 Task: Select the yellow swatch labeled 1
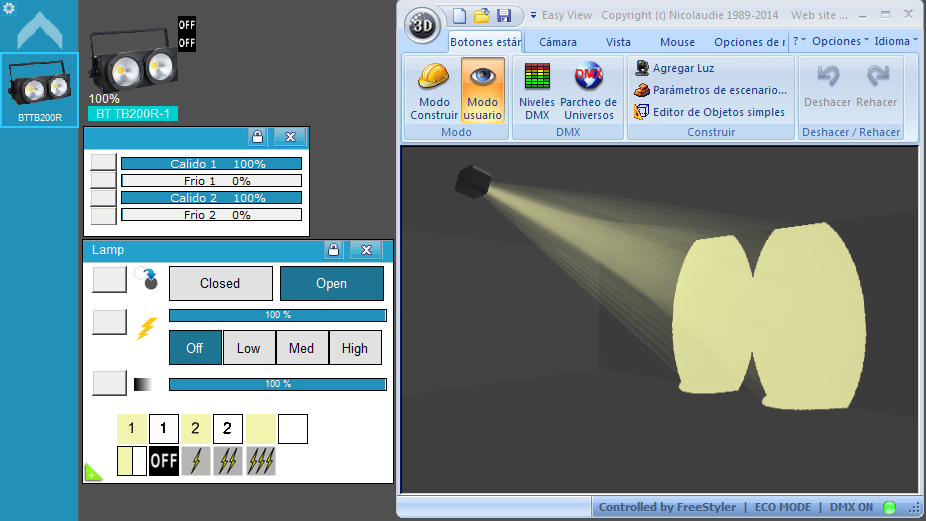[x=132, y=429]
